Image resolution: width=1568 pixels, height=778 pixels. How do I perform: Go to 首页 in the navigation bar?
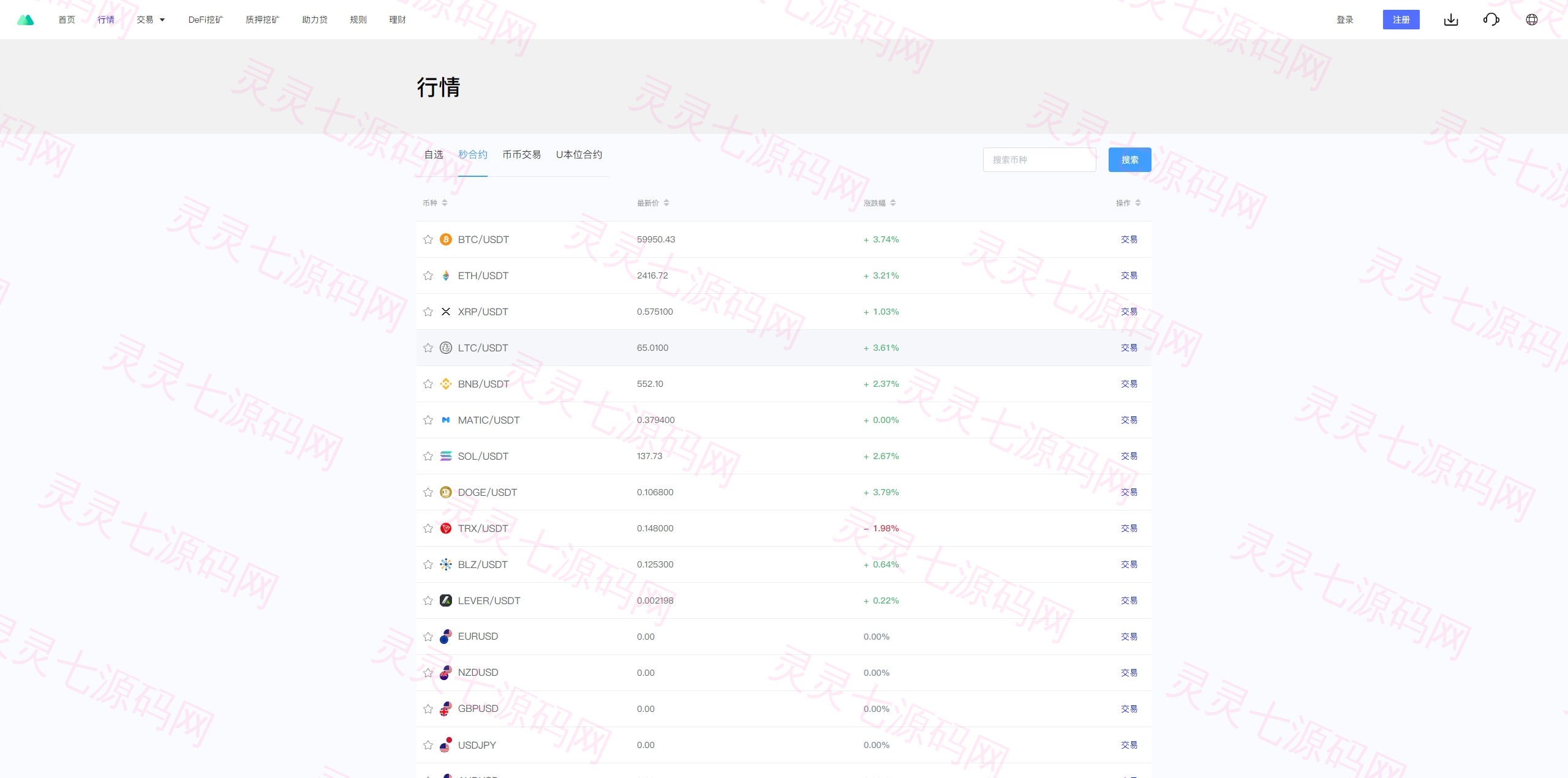[67, 20]
